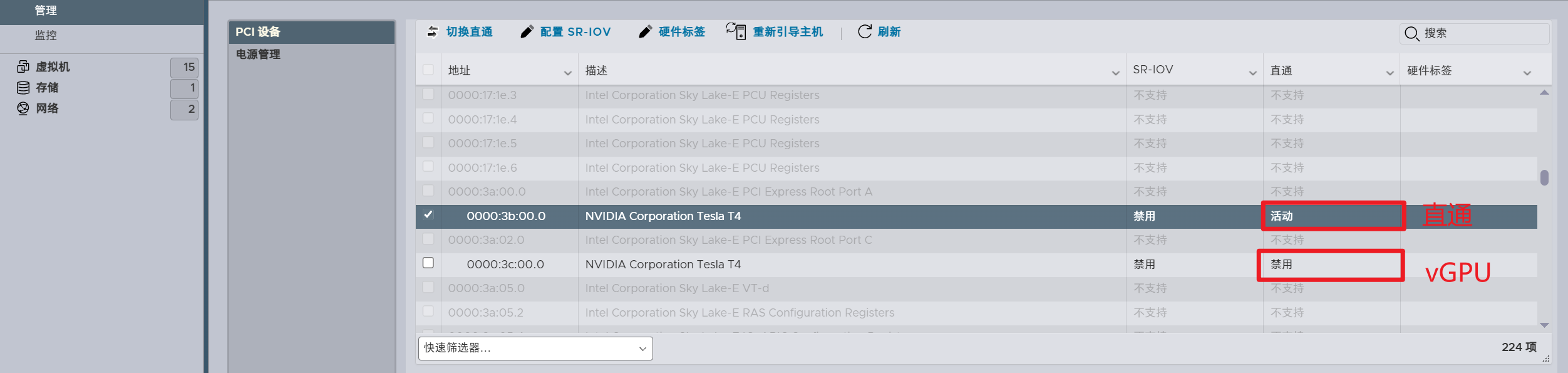Click the reboot host icon
1568x373 pixels.
pos(736,31)
